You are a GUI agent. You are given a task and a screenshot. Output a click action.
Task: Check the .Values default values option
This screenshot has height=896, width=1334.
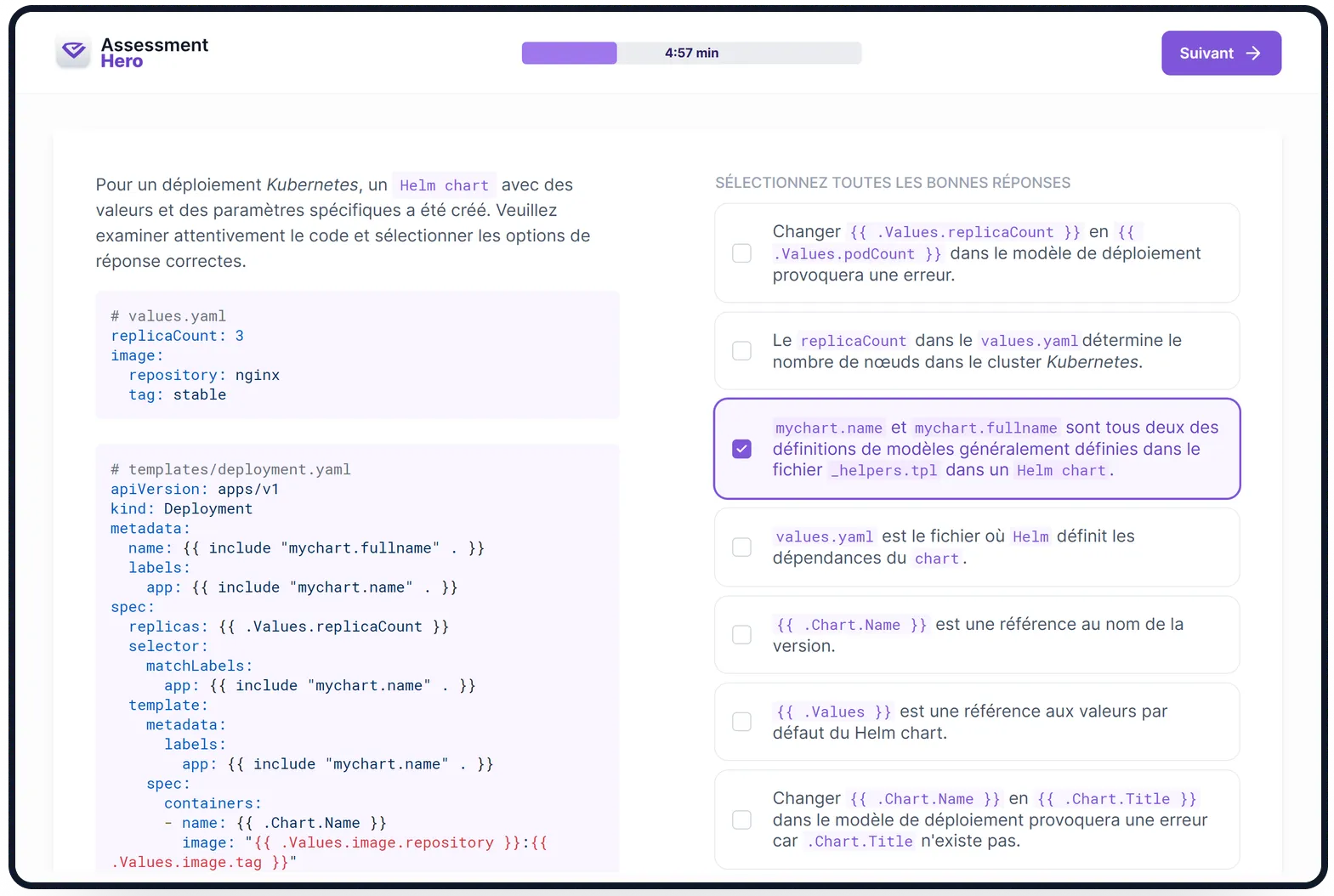[741, 722]
